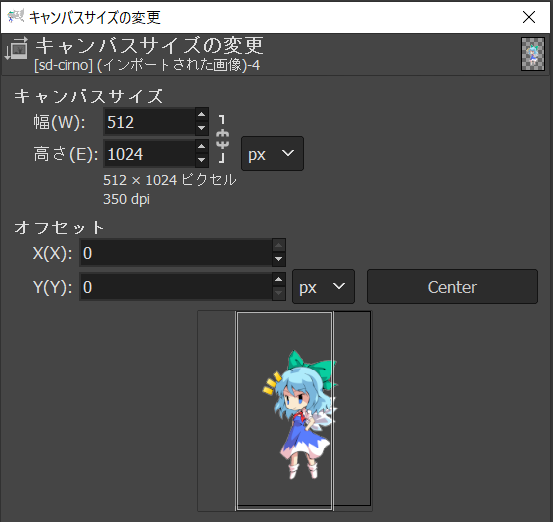This screenshot has width=553, height=522.
Task: Close the キャンバスサイズの変更 dialog
Action: click(529, 17)
